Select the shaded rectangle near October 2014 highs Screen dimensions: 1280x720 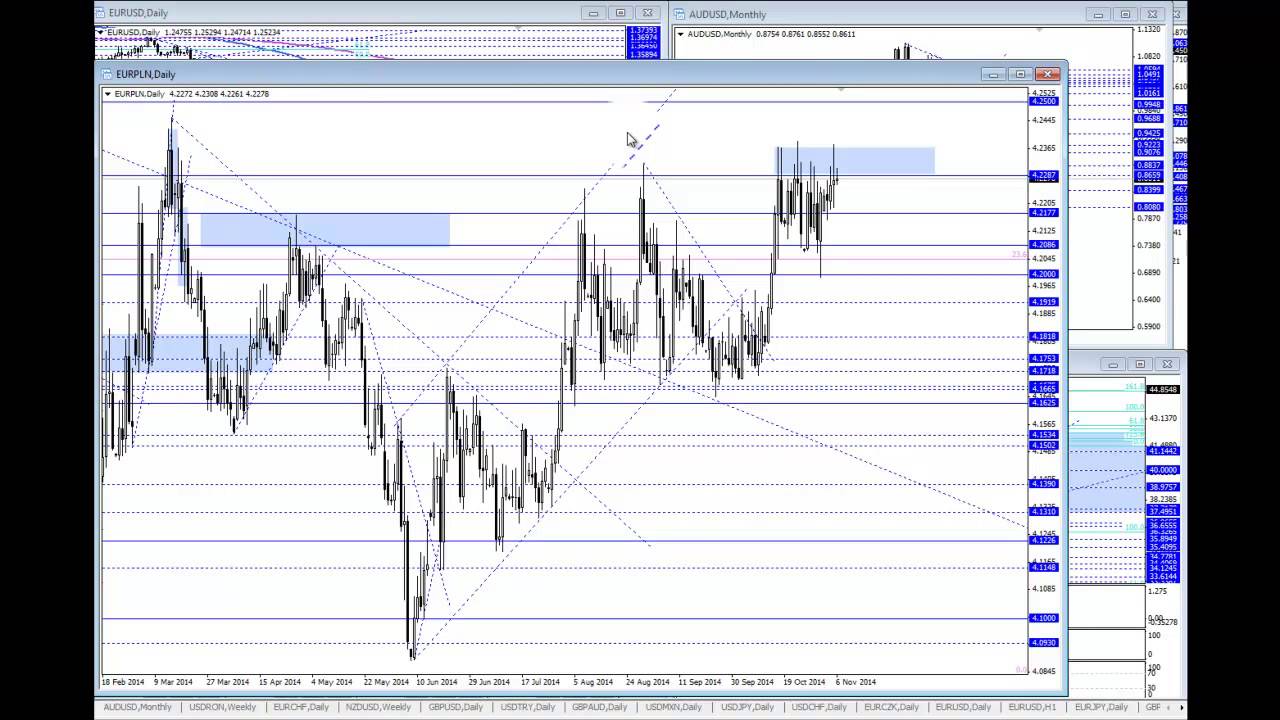click(x=856, y=160)
